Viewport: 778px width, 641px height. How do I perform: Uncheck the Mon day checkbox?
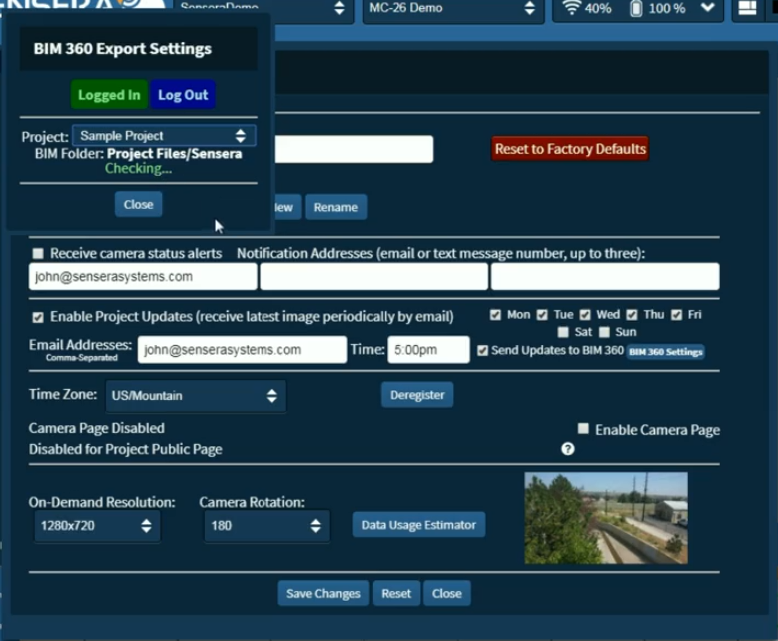tap(495, 315)
